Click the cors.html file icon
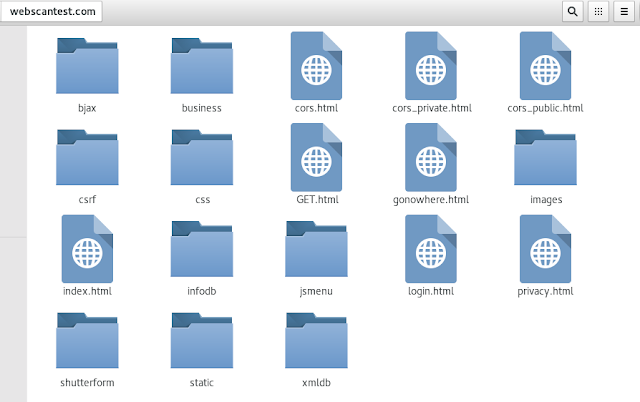 (316, 66)
